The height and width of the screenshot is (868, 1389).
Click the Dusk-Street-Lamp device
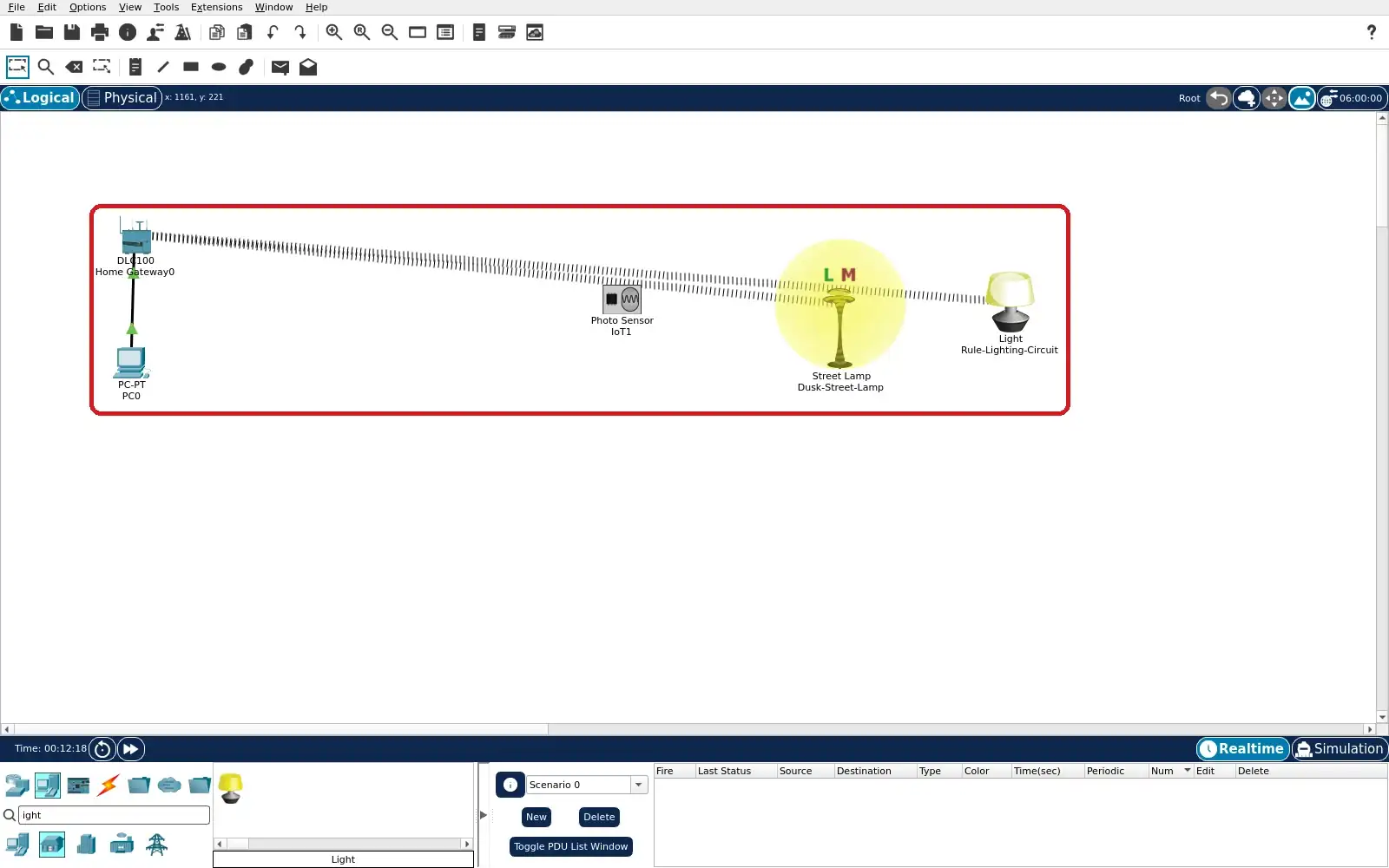pyautogui.click(x=839, y=328)
